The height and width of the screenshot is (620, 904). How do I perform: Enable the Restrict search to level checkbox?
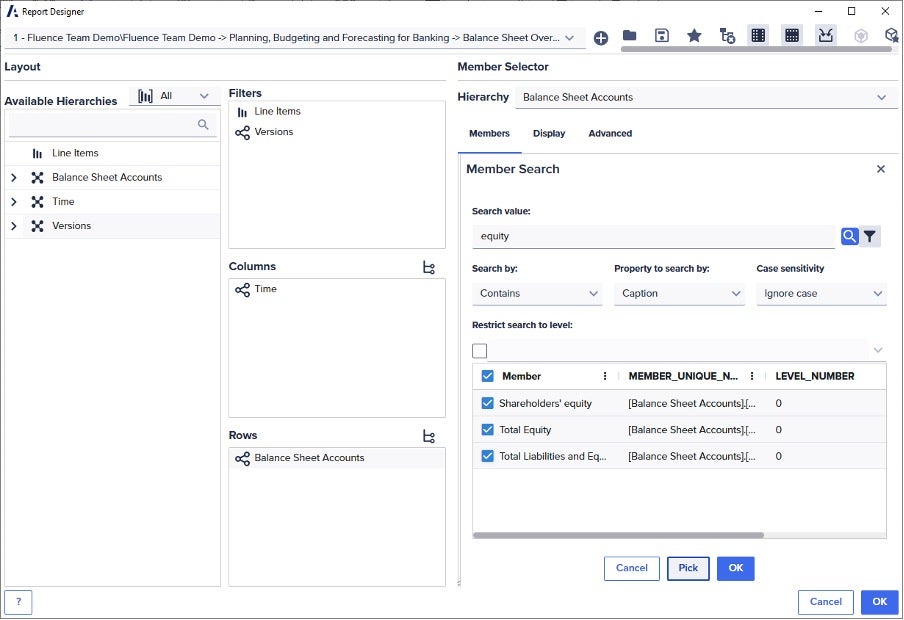pos(480,350)
